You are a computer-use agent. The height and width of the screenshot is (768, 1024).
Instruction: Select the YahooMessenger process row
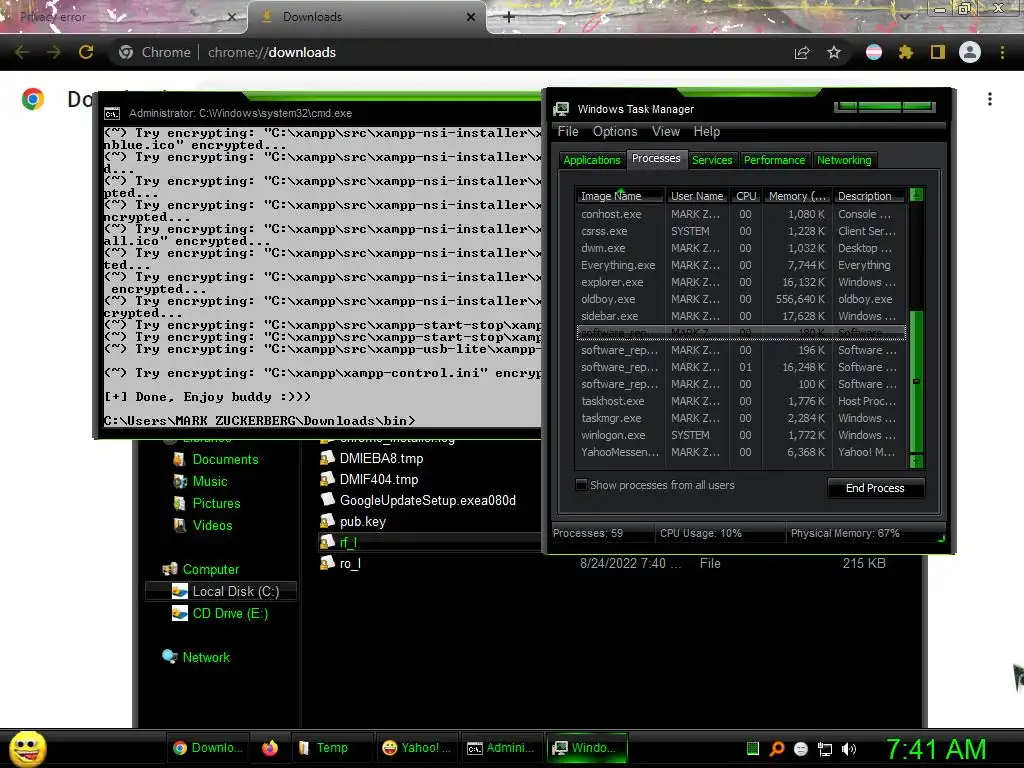(741, 452)
